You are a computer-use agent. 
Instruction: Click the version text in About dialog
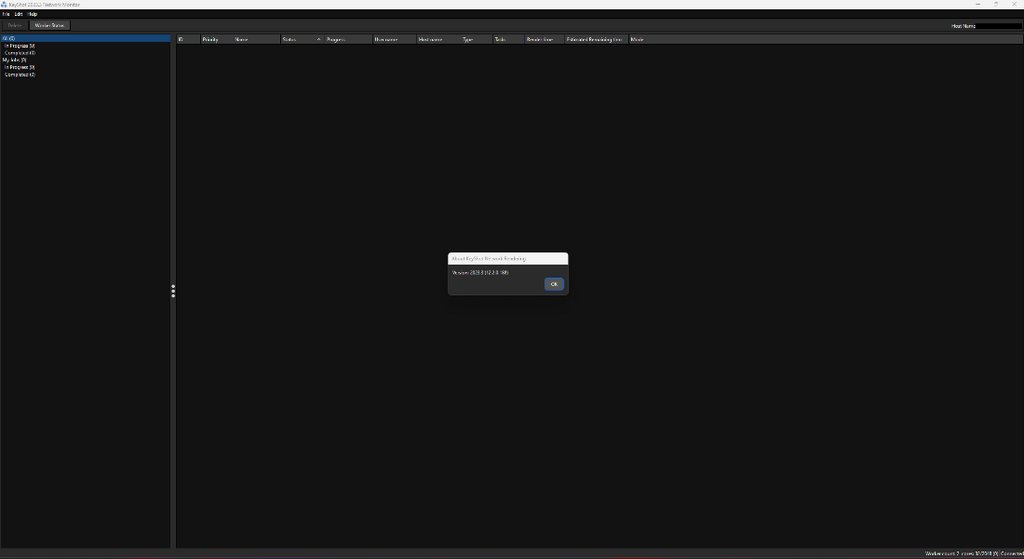click(480, 272)
